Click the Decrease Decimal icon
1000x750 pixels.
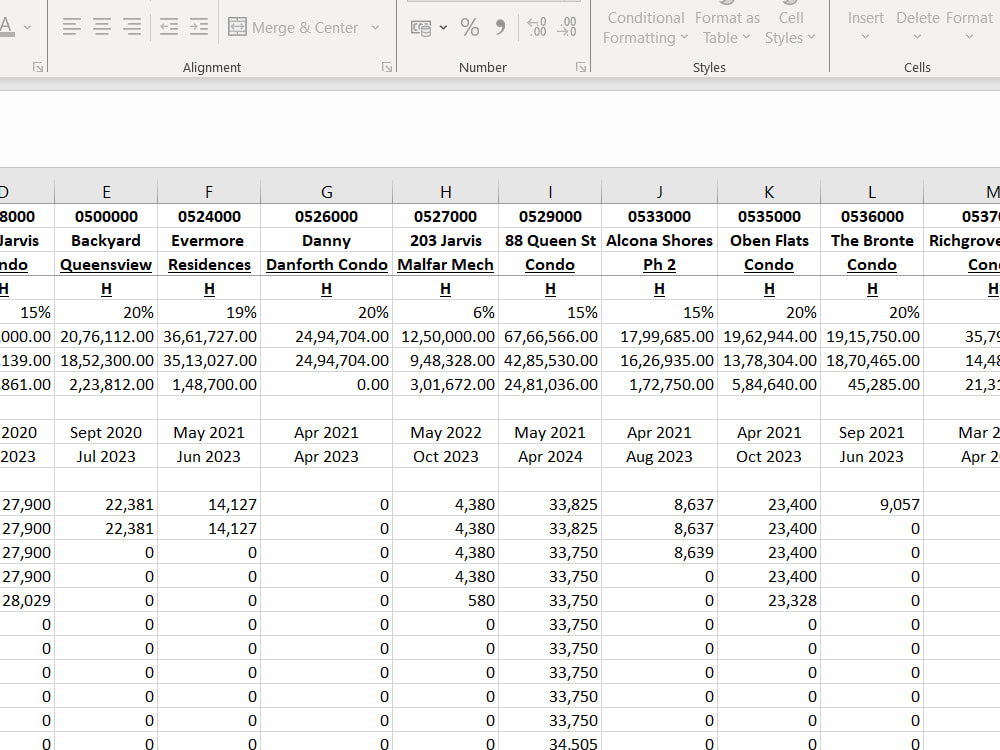point(567,27)
